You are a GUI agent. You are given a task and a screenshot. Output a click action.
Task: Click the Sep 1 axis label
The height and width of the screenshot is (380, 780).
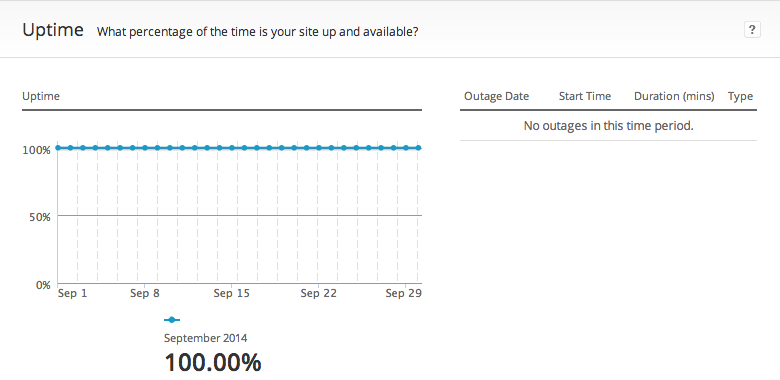[x=73, y=293]
